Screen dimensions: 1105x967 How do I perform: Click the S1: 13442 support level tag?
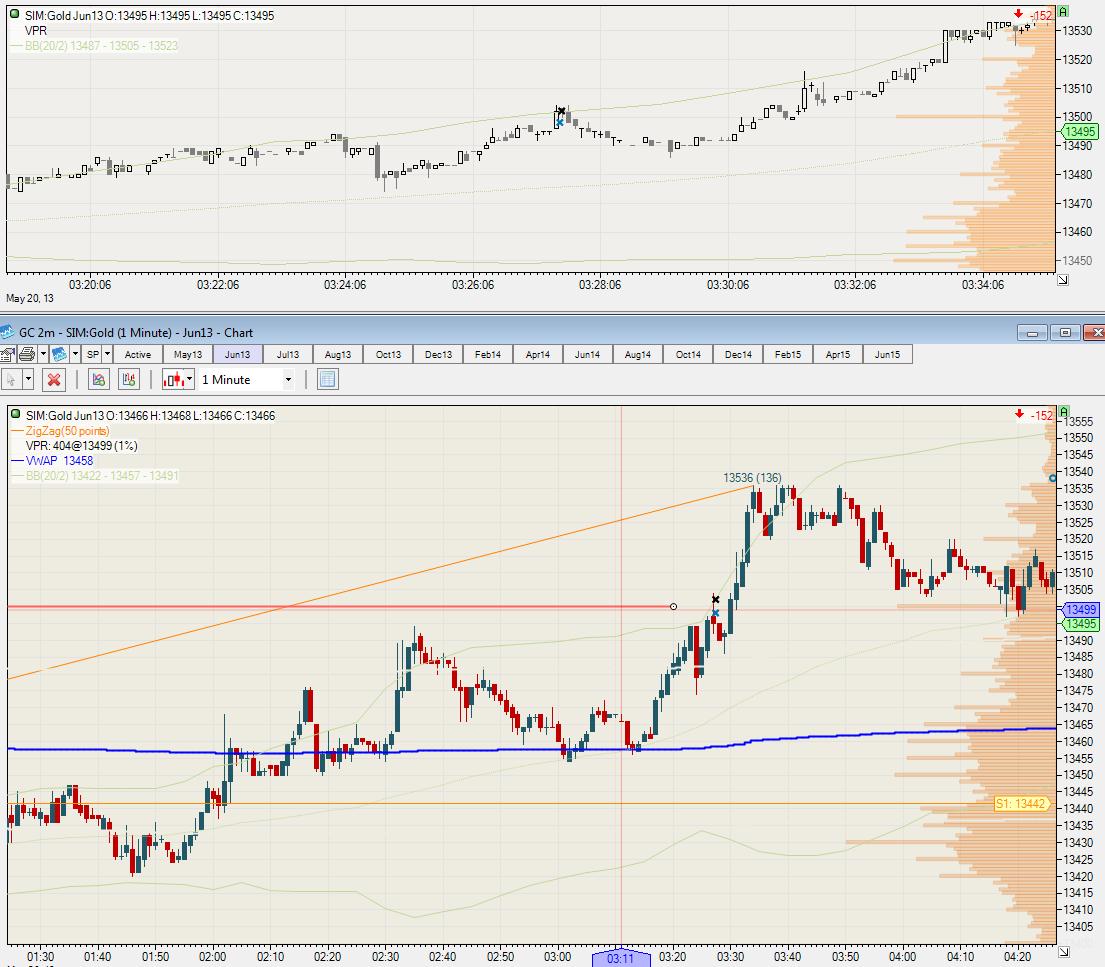coord(1022,803)
